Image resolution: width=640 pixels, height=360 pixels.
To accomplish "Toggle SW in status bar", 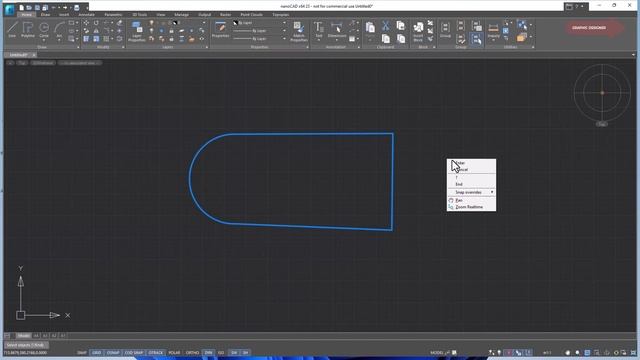I will tap(234, 353).
